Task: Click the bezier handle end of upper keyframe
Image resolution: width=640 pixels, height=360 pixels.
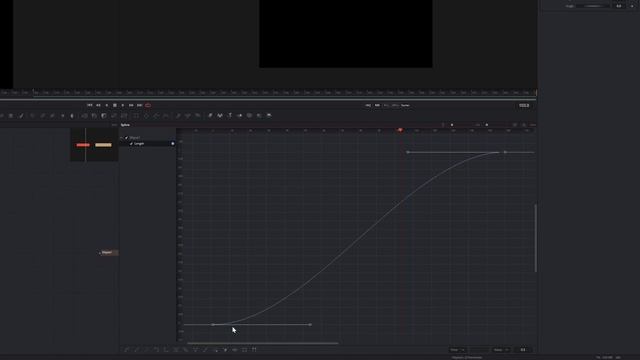Action: coord(408,152)
